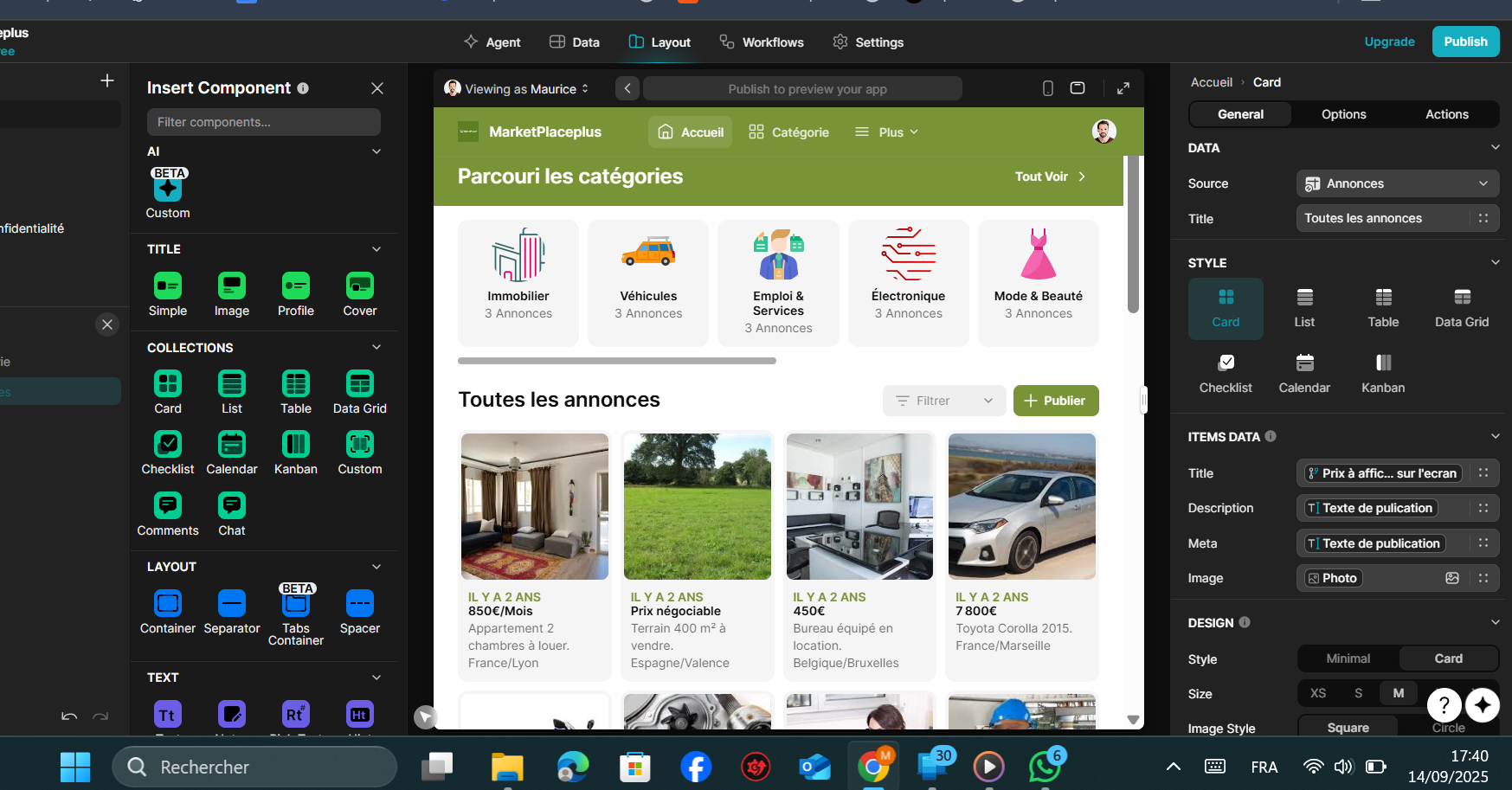The height and width of the screenshot is (790, 1512).
Task: Set image style to Square
Action: [x=1348, y=728]
